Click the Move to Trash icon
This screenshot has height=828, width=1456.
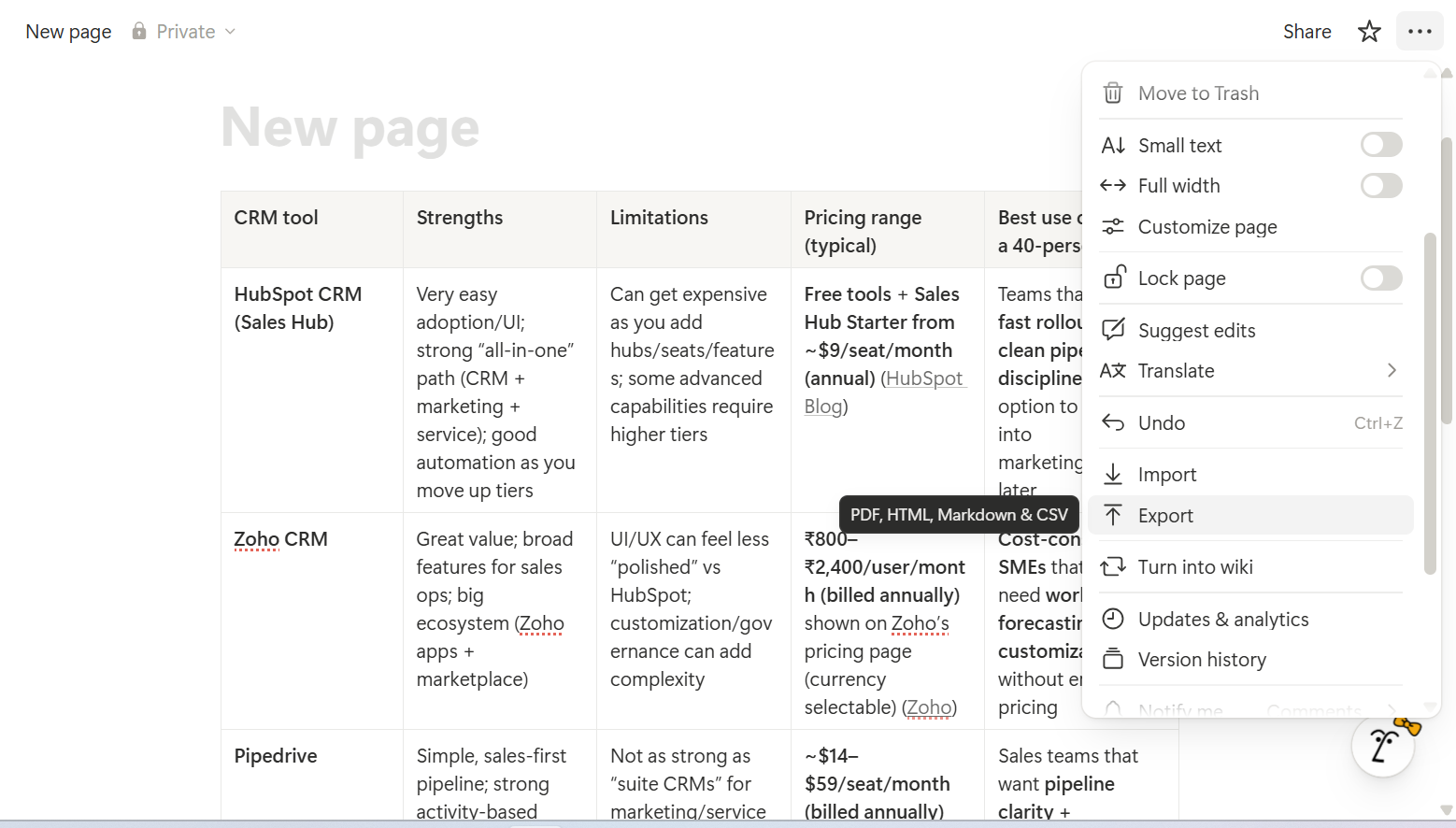[x=1113, y=93]
